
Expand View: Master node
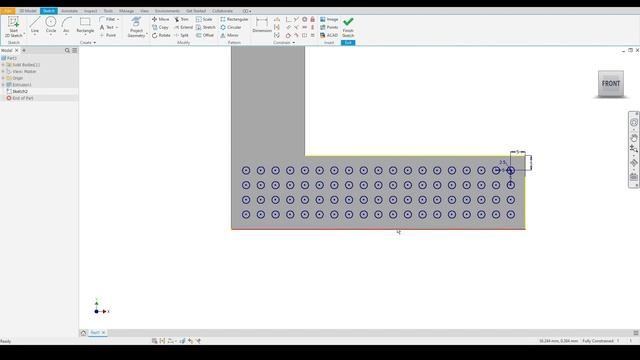click(x=3, y=71)
